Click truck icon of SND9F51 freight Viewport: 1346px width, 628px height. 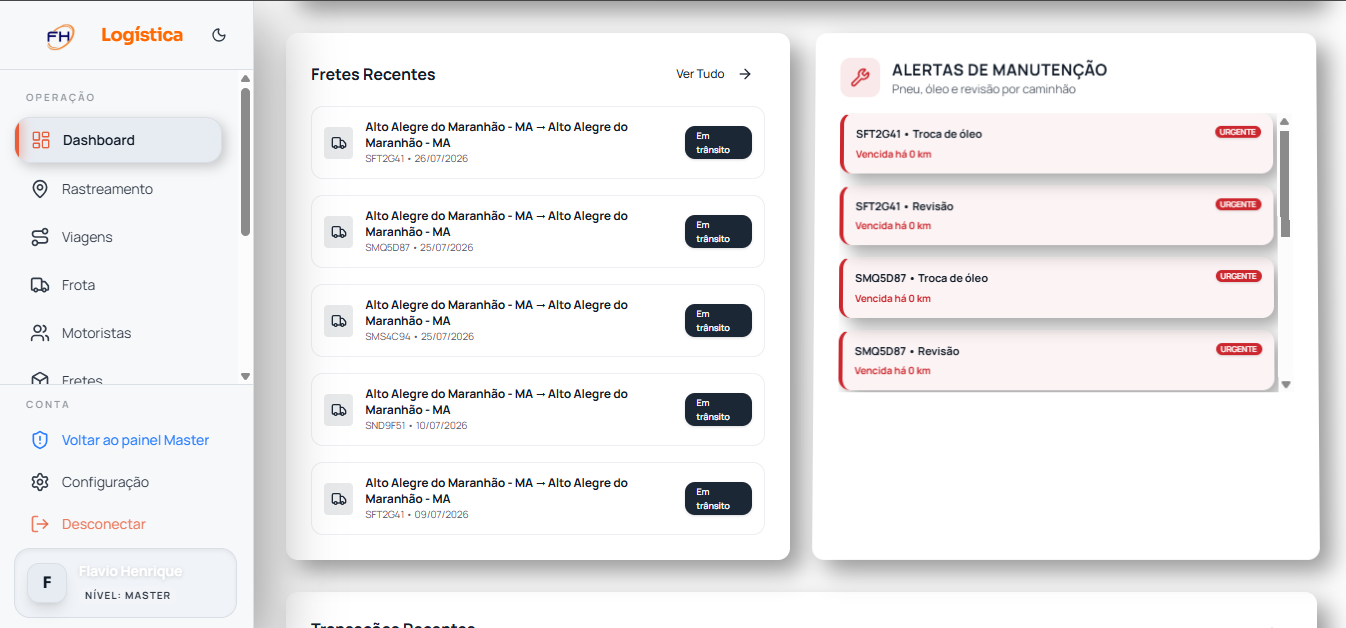click(x=339, y=410)
